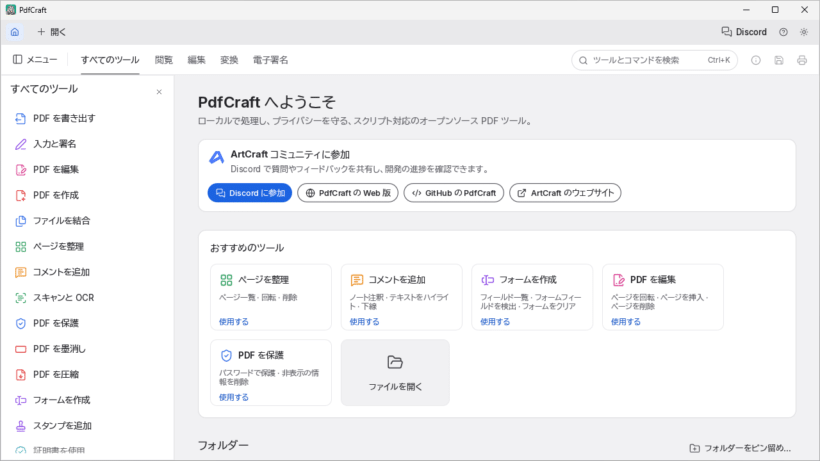Viewport: 820px width, 461px height.
Task: Switch to the 変換 tab
Action: (x=229, y=60)
